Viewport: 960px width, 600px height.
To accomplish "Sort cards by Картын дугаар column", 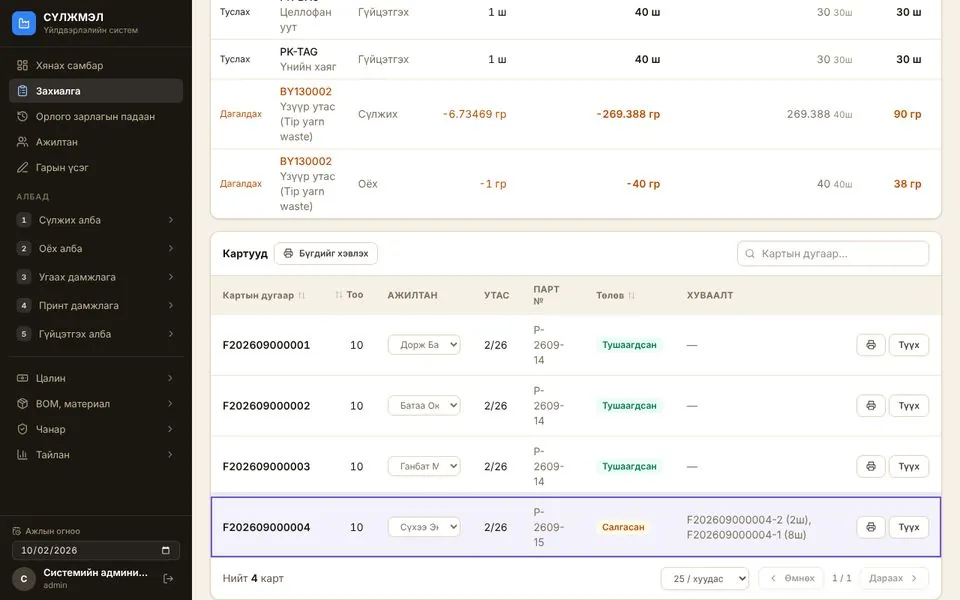I will 263,295.
